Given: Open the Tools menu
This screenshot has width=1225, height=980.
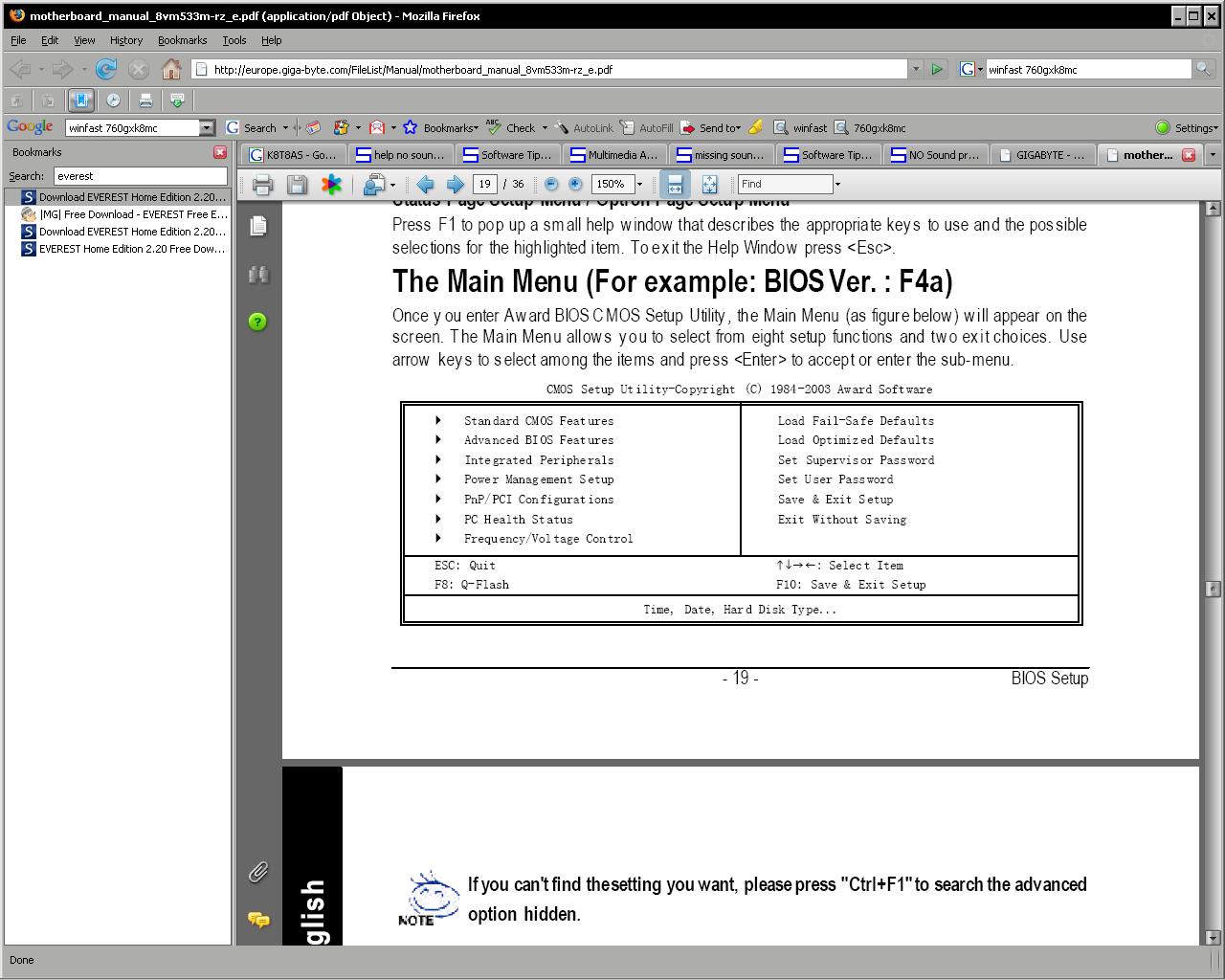Looking at the screenshot, I should pos(234,40).
